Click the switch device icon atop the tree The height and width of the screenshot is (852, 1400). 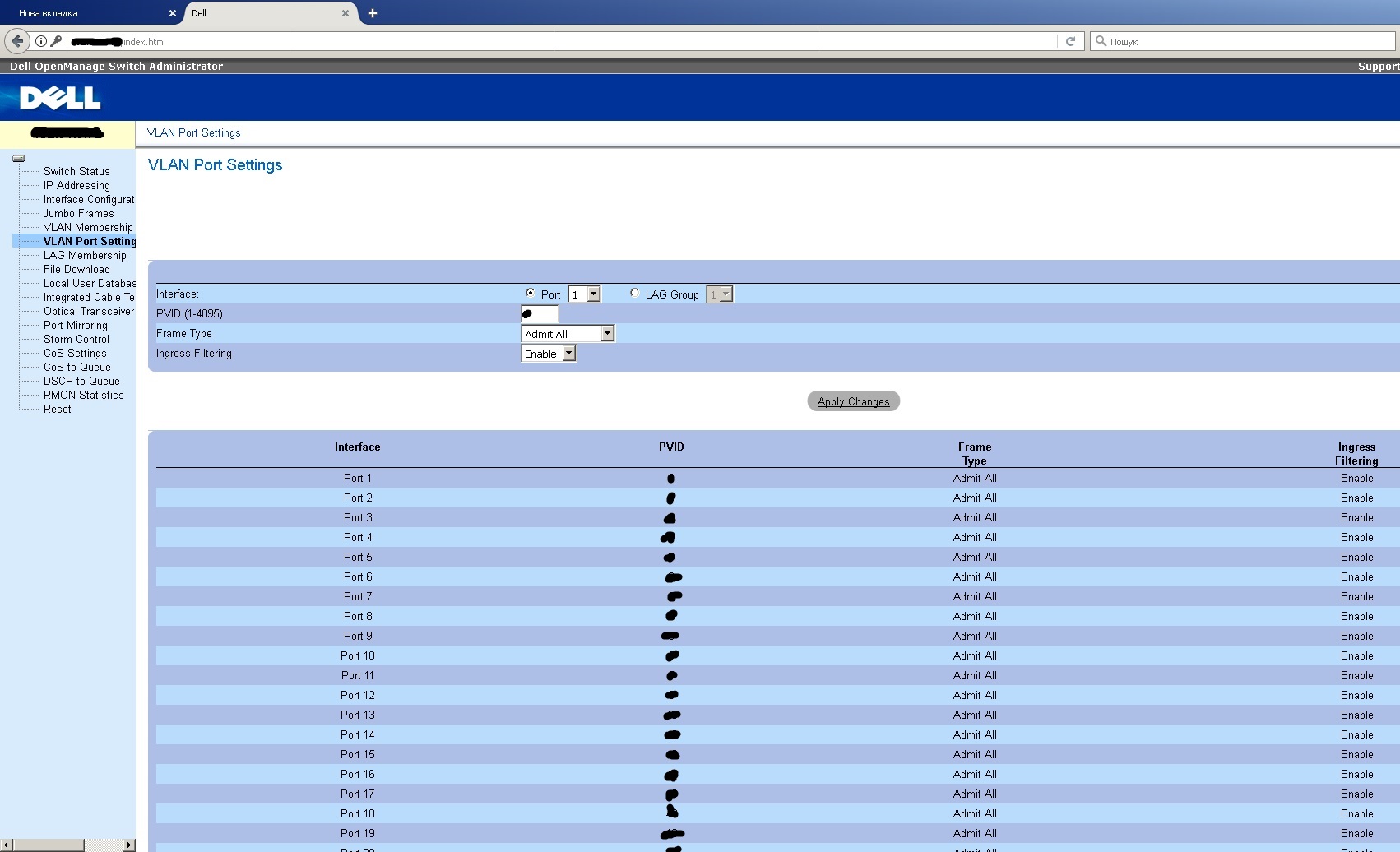tap(19, 158)
